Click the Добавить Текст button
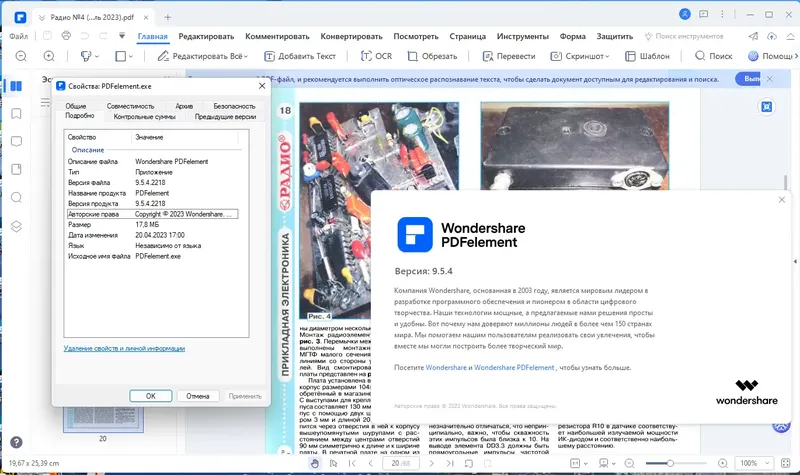Viewport: 800px width, 475px height. tap(299, 56)
